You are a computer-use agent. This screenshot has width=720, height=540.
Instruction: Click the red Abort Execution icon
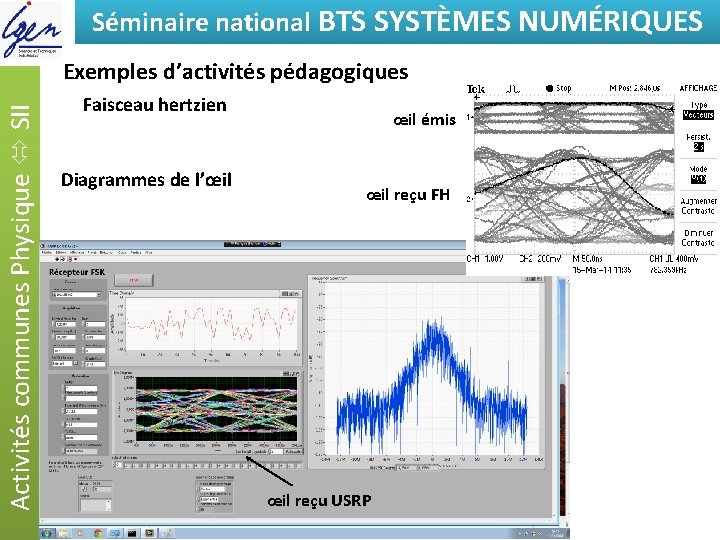(x=70, y=259)
